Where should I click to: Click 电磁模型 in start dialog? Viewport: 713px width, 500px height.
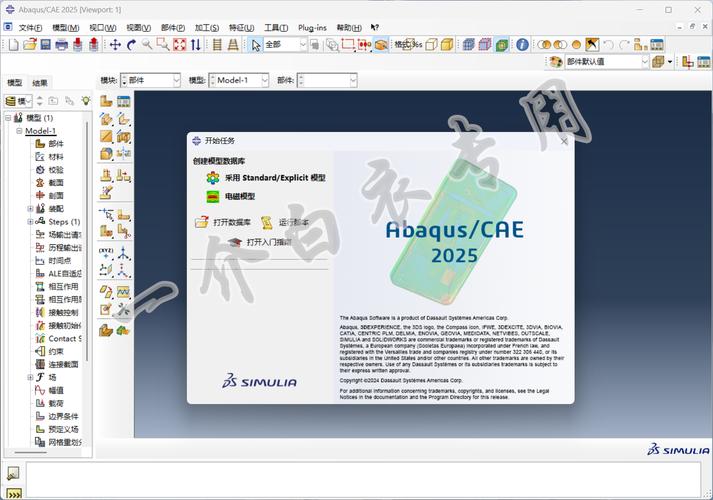tap(231, 196)
